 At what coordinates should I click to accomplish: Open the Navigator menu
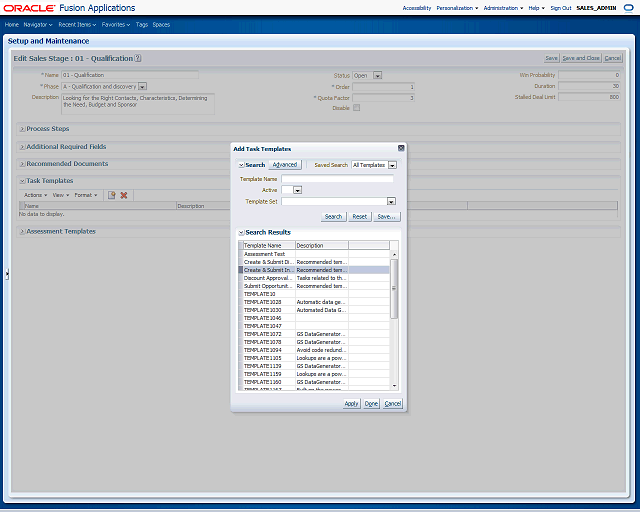(38, 25)
